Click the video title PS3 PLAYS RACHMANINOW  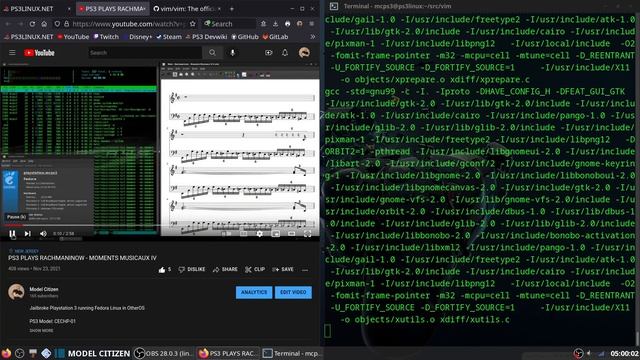82,258
